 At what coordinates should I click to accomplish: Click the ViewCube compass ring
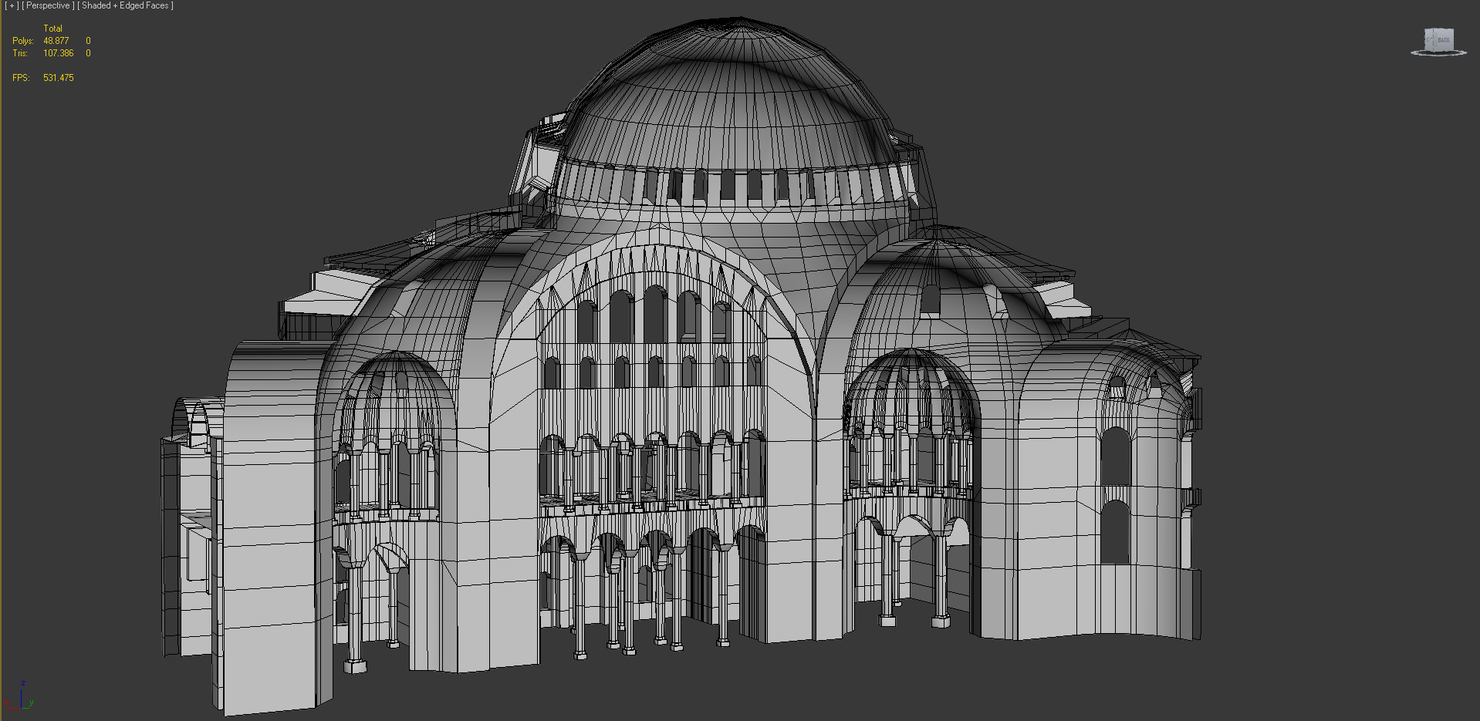click(1416, 53)
